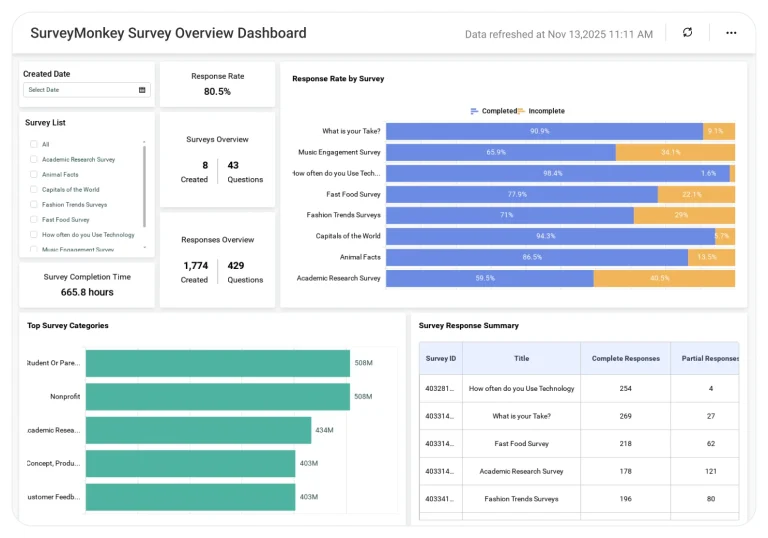The height and width of the screenshot is (538, 768).
Task: Click the Response Rate by Survey title
Action: pos(338,78)
